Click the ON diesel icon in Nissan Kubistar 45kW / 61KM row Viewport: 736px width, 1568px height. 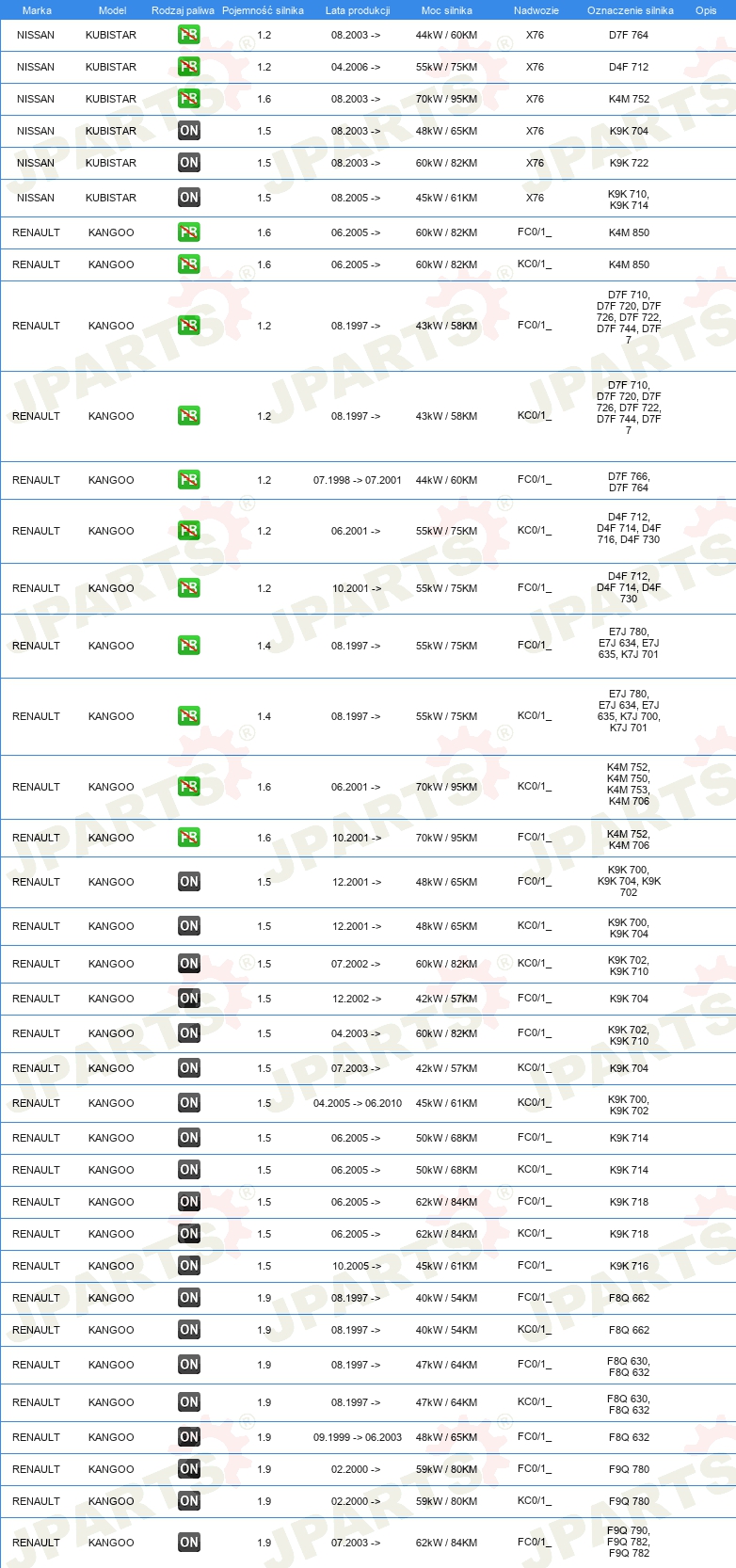[x=188, y=198]
